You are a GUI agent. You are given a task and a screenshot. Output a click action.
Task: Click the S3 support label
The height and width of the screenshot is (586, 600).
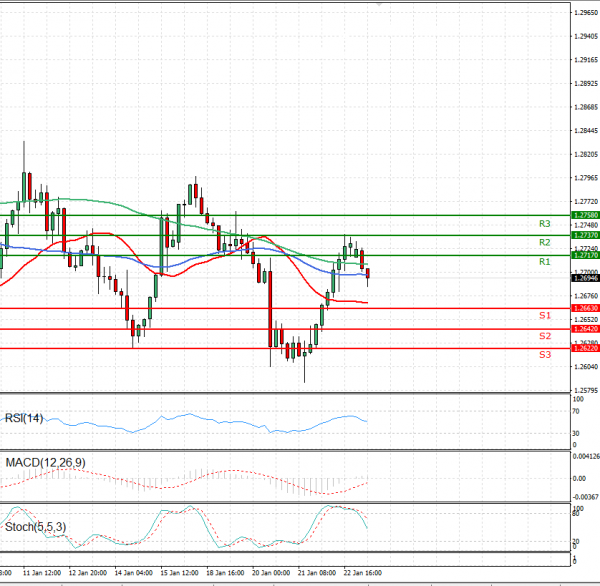pos(545,355)
